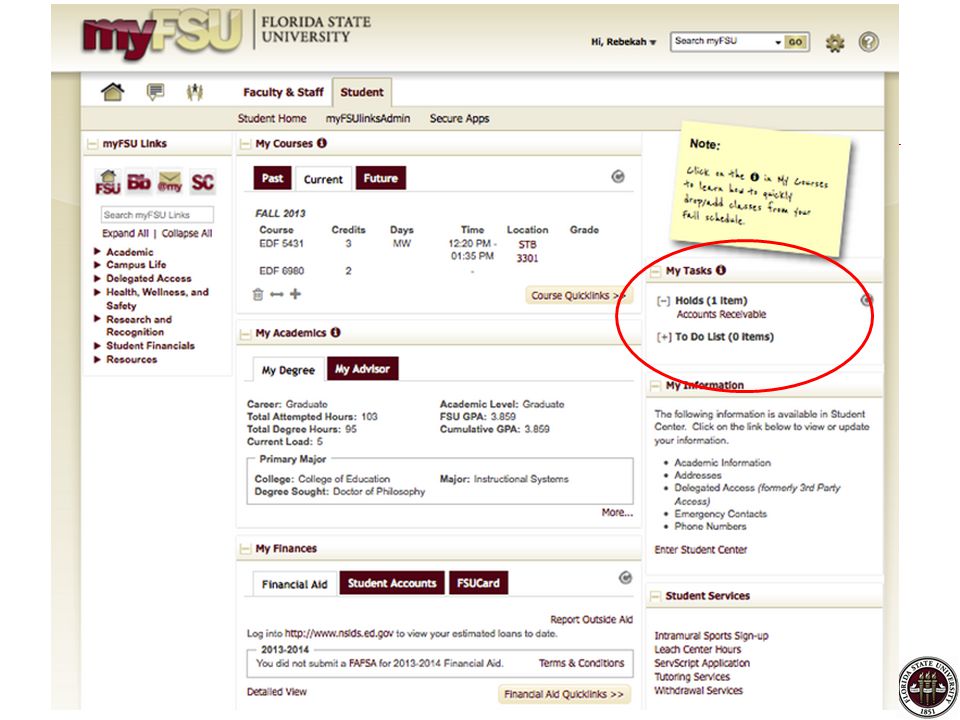Open the myFSUlinksAdmin submenu item

(368, 119)
